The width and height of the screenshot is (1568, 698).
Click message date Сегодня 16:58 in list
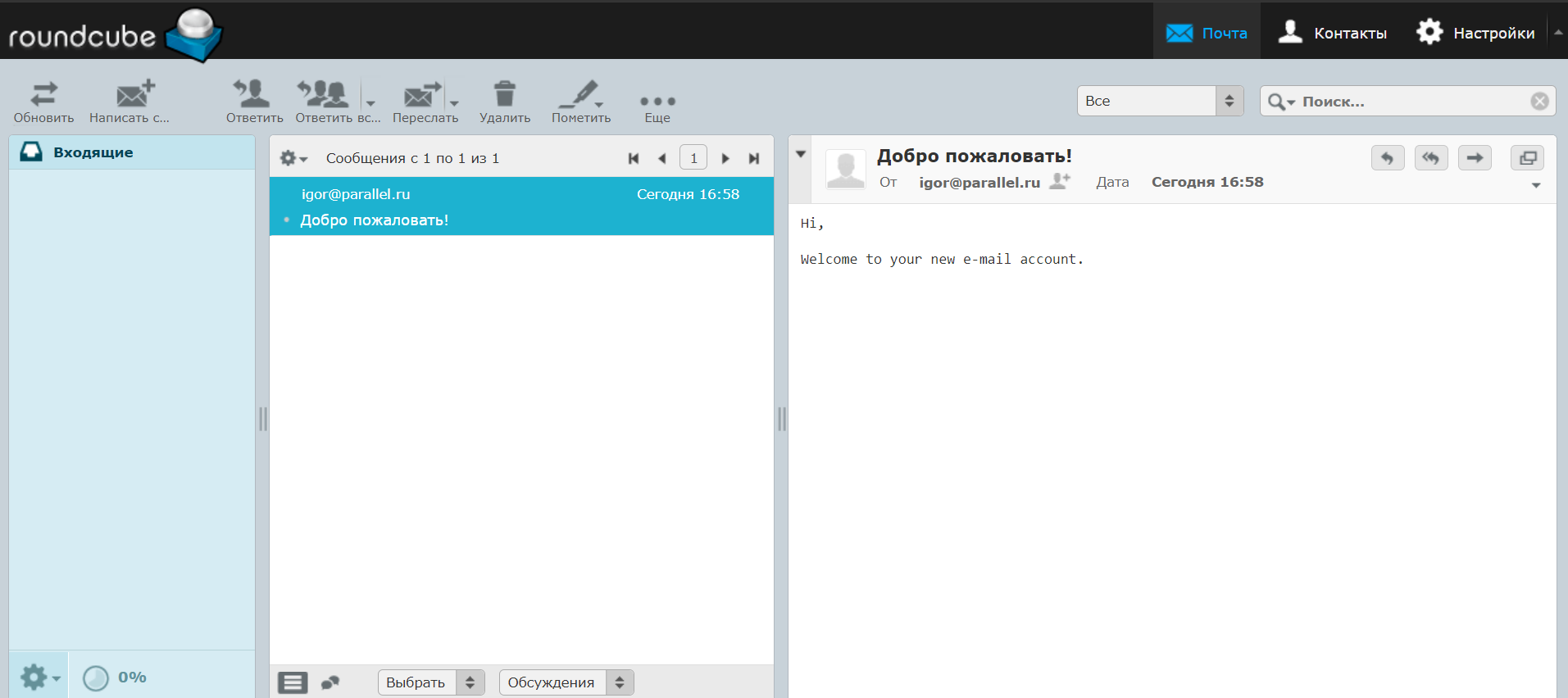coord(688,194)
